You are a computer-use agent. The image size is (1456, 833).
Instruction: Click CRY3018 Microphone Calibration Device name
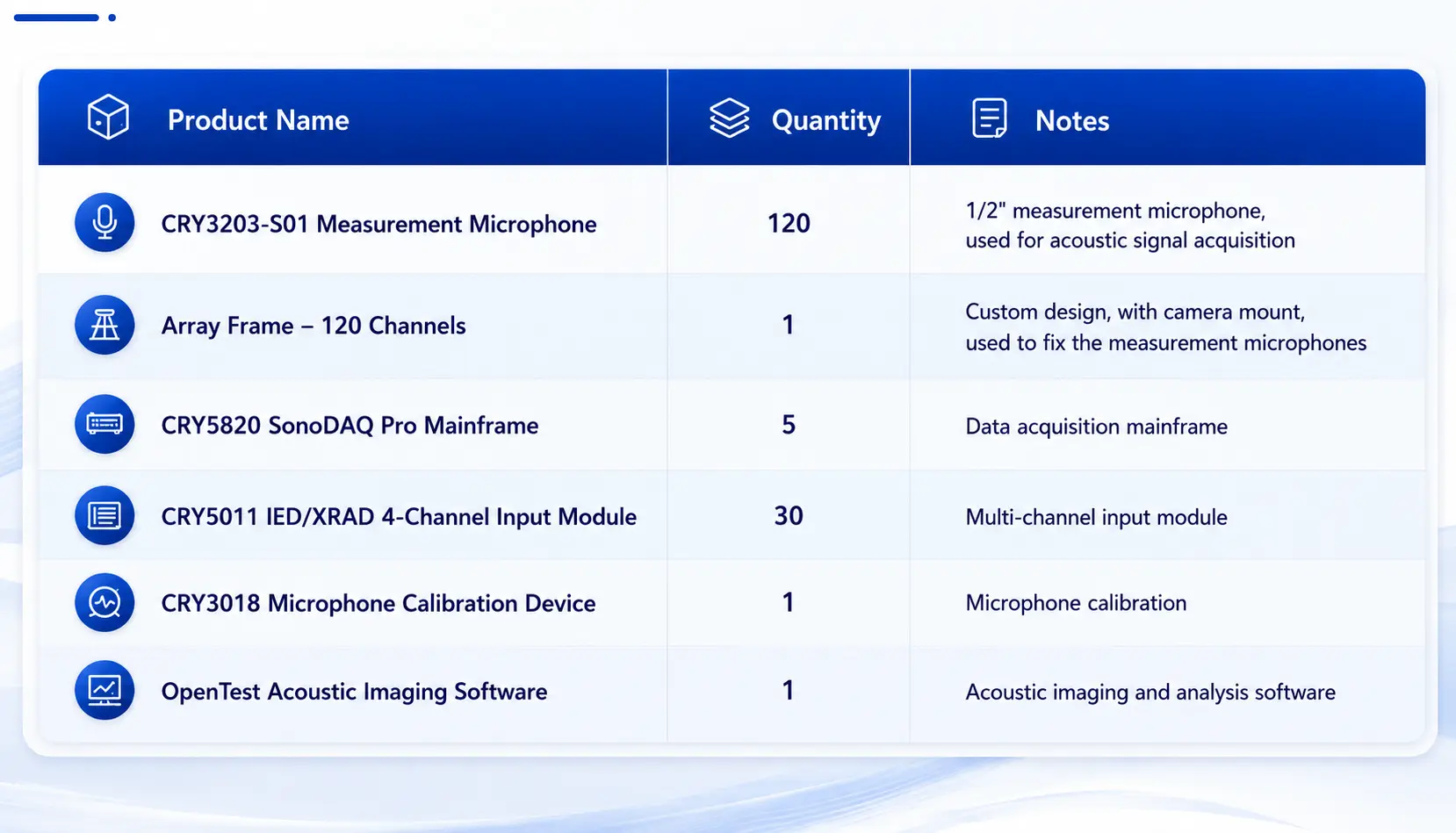pyautogui.click(x=378, y=604)
